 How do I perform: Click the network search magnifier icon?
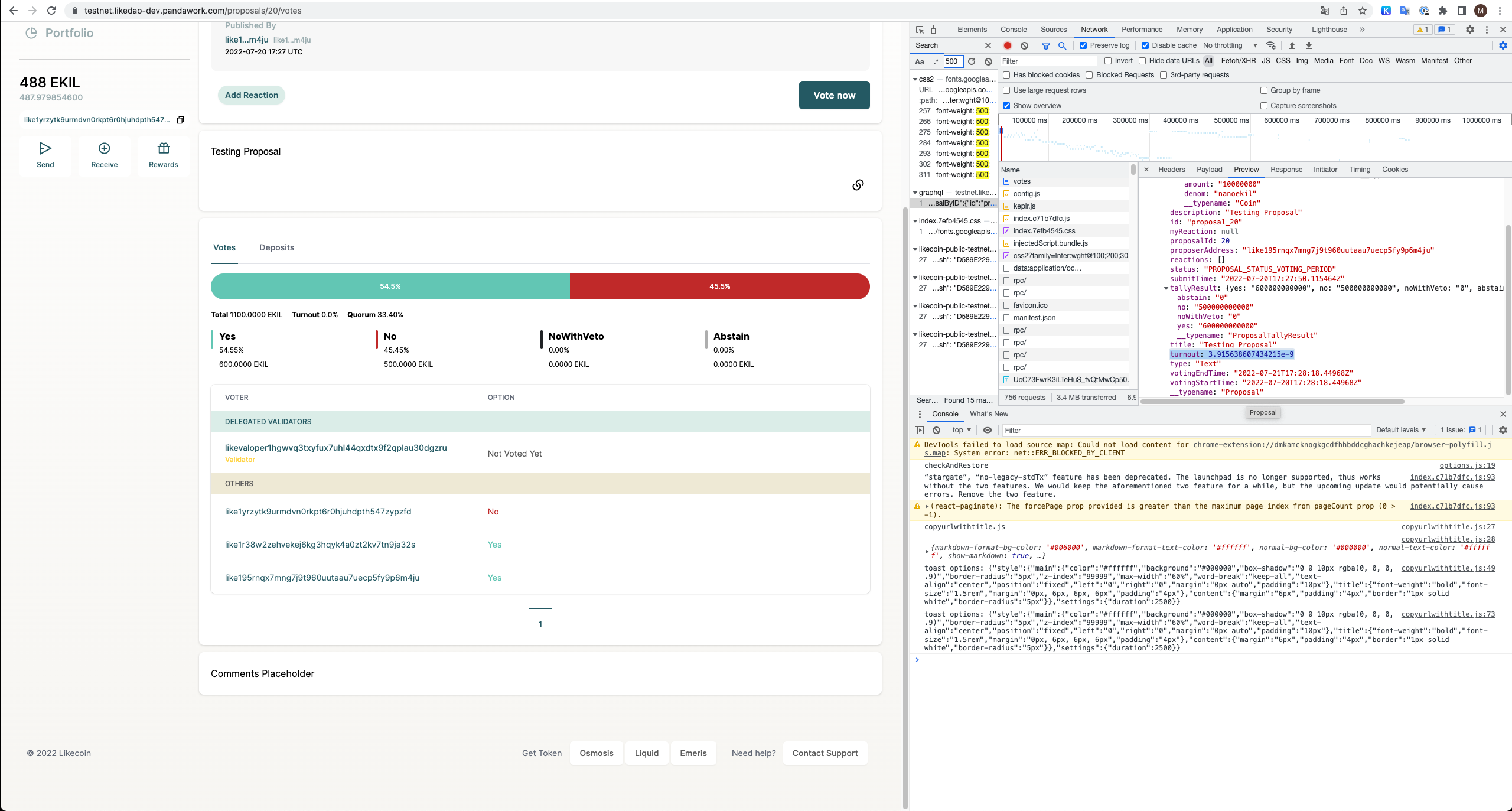[x=1063, y=45]
